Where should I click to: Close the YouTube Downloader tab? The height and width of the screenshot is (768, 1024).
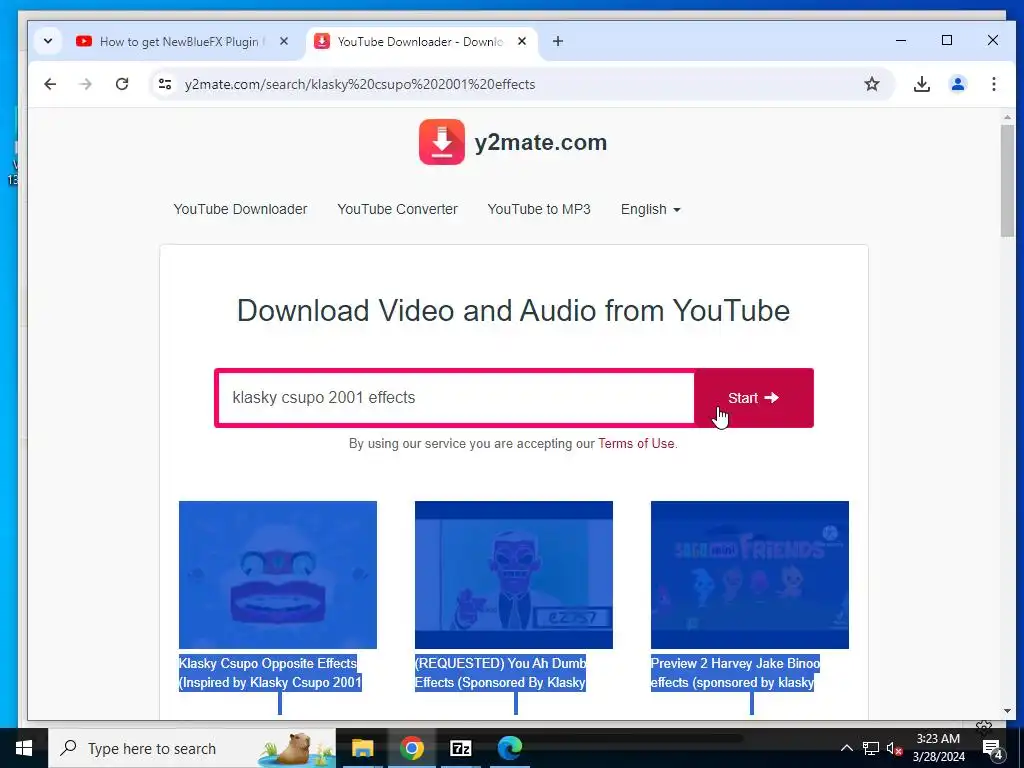[x=522, y=41]
